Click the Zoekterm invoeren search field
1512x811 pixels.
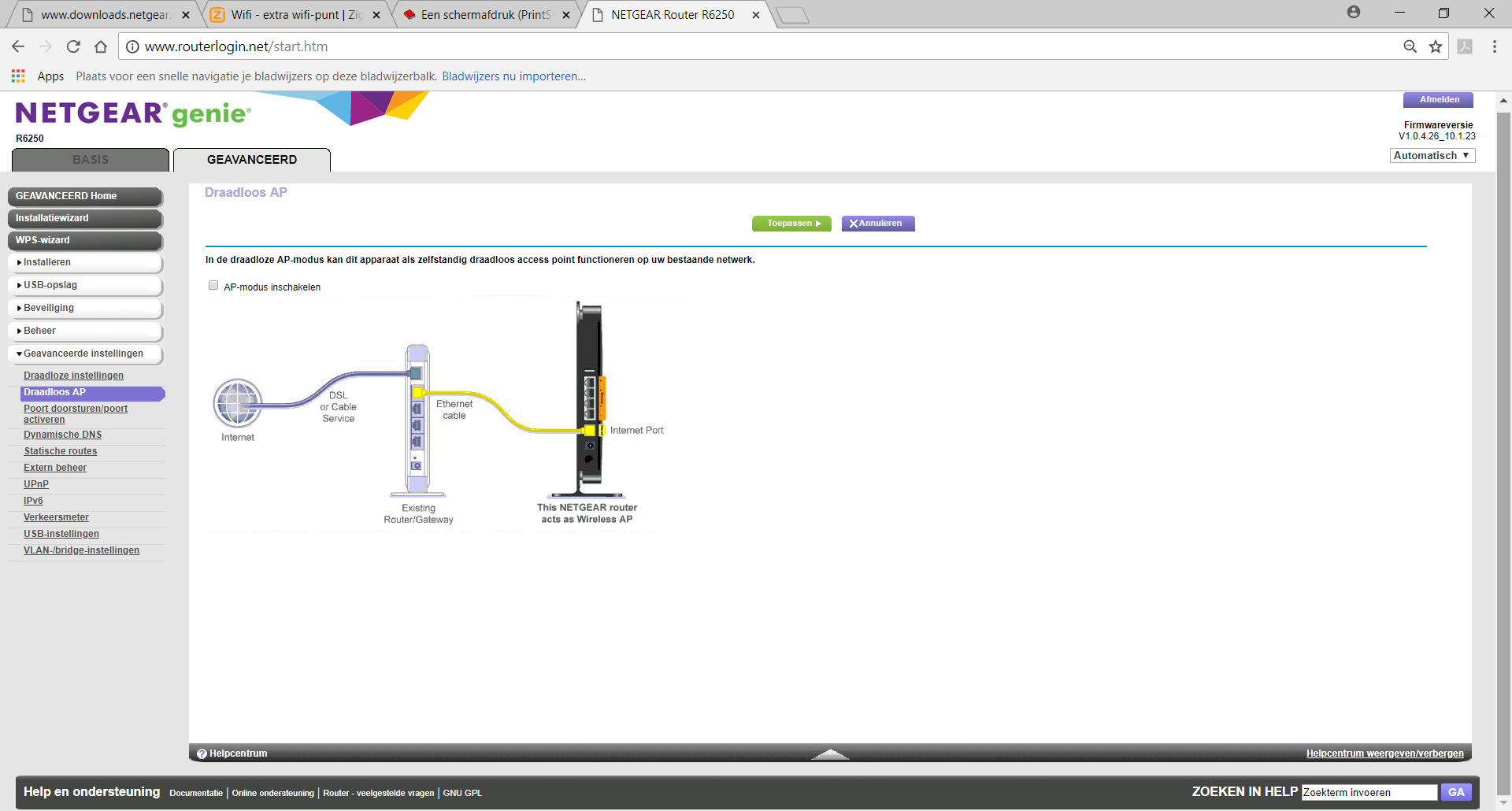[1369, 792]
